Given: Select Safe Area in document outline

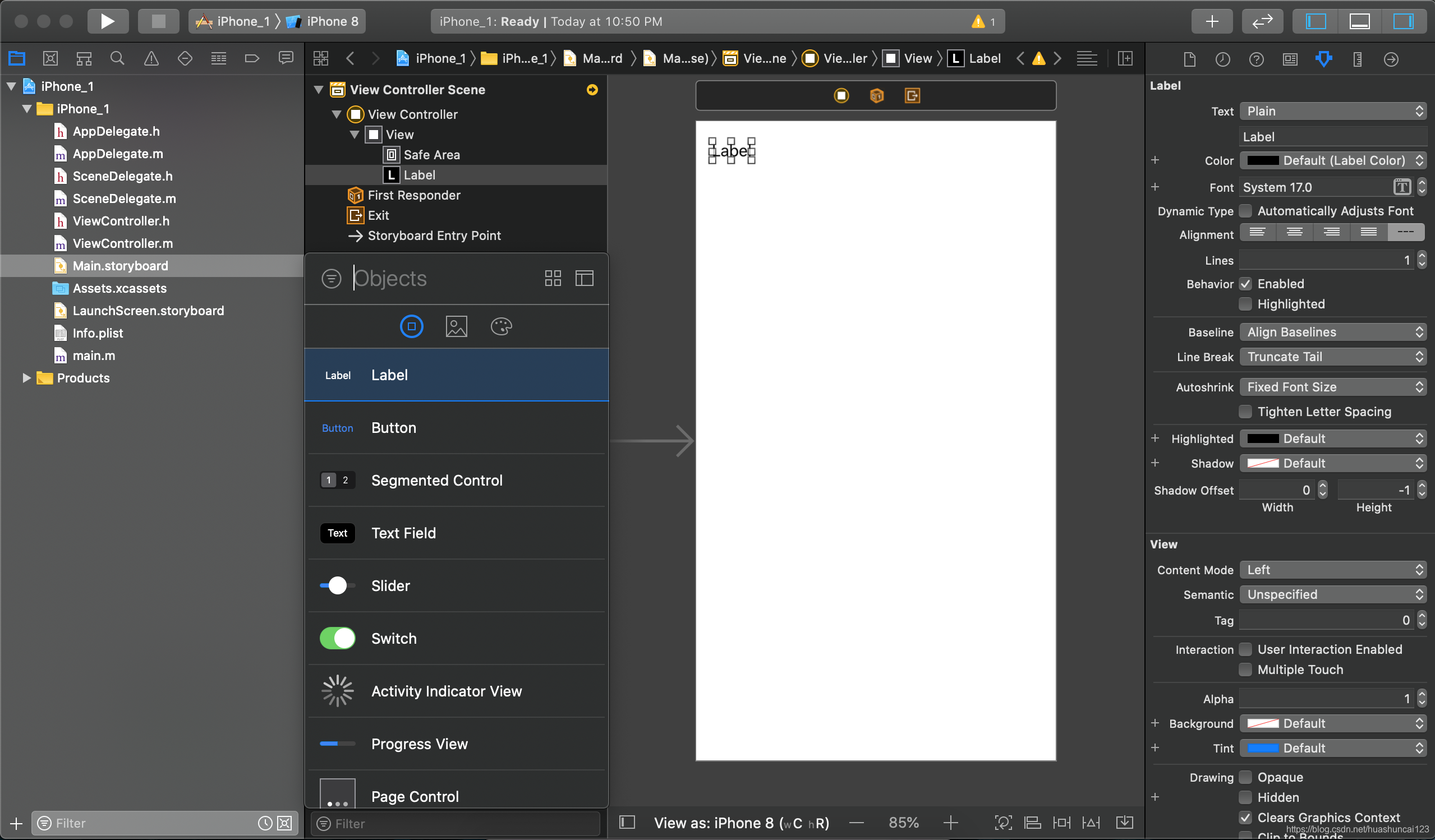Looking at the screenshot, I should 431,155.
